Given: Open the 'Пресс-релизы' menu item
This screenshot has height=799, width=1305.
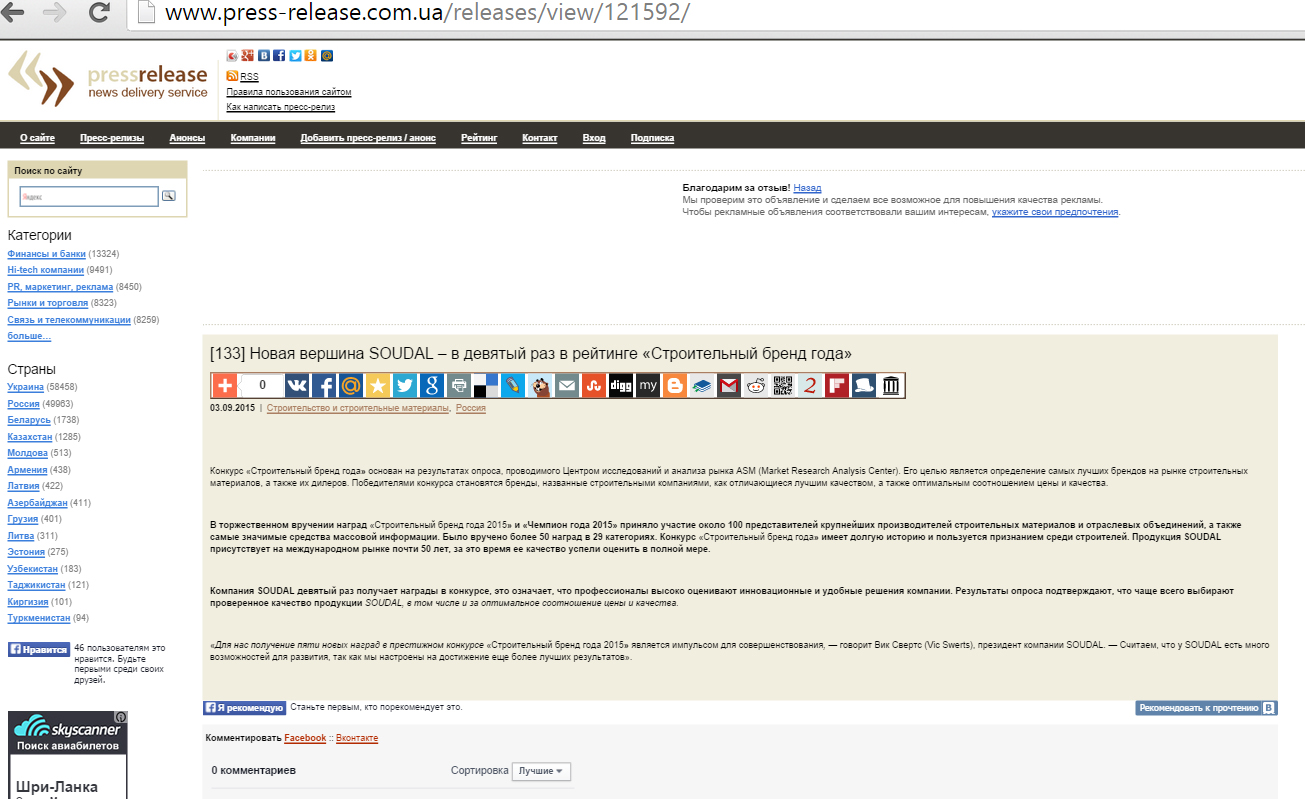Looking at the screenshot, I should click(x=112, y=138).
